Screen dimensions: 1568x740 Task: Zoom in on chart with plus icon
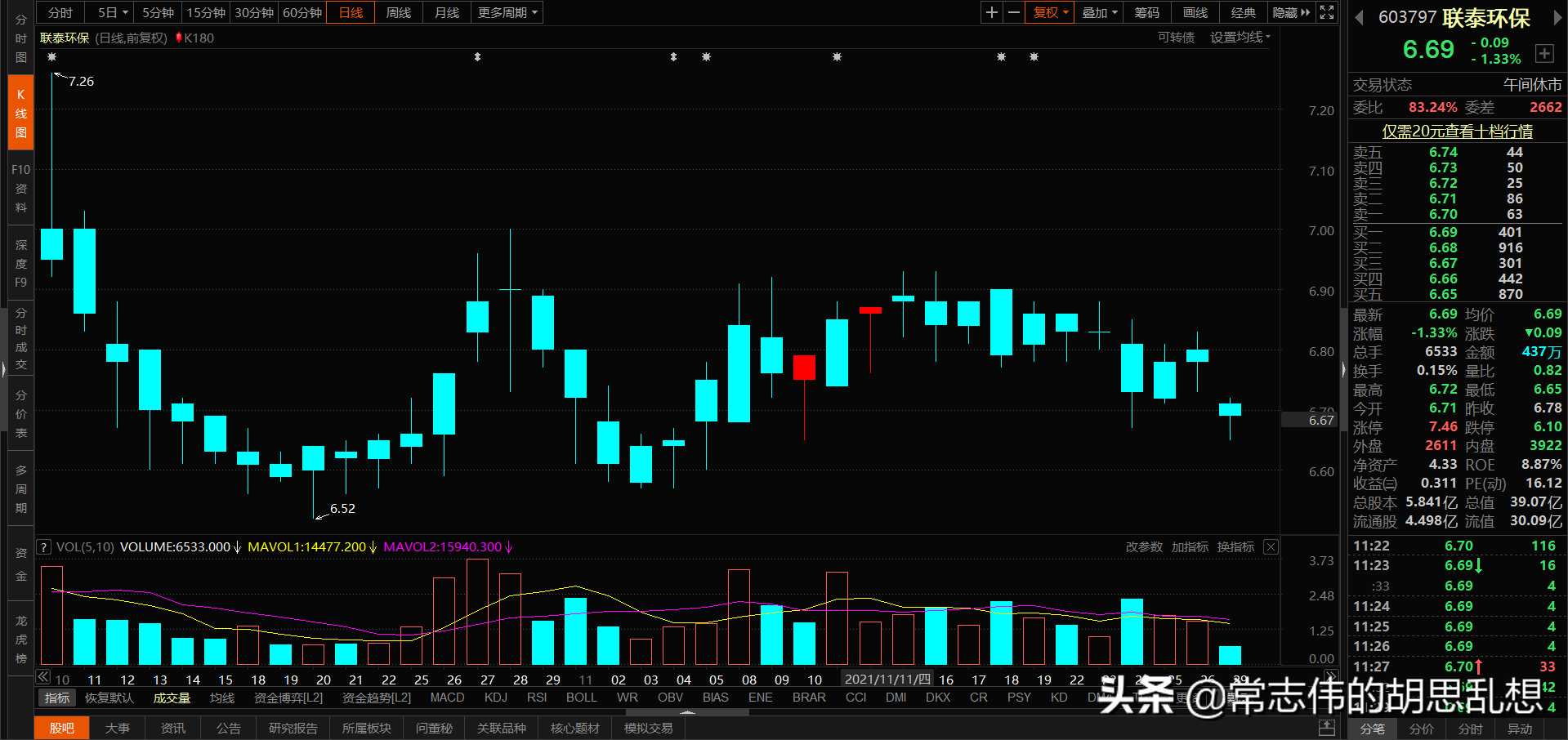991,12
